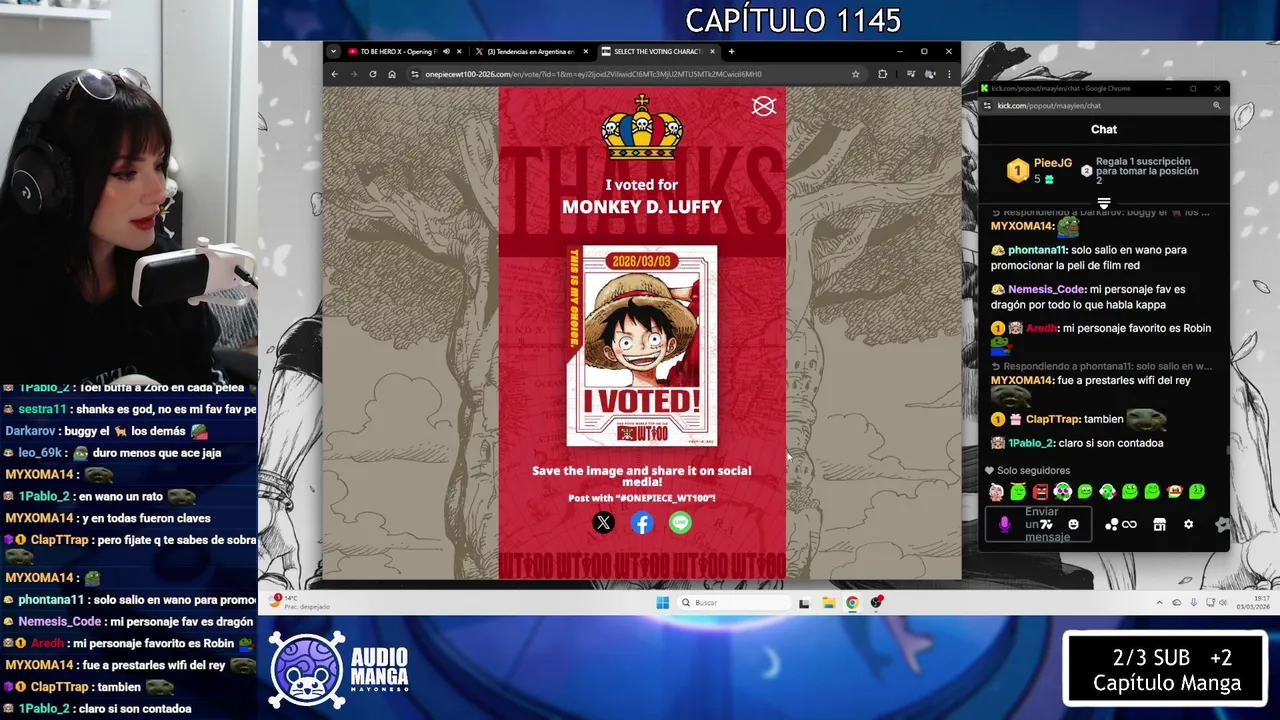The width and height of the screenshot is (1280, 720).
Task: Close the voting overlay with the crossbones X icon
Action: [764, 106]
